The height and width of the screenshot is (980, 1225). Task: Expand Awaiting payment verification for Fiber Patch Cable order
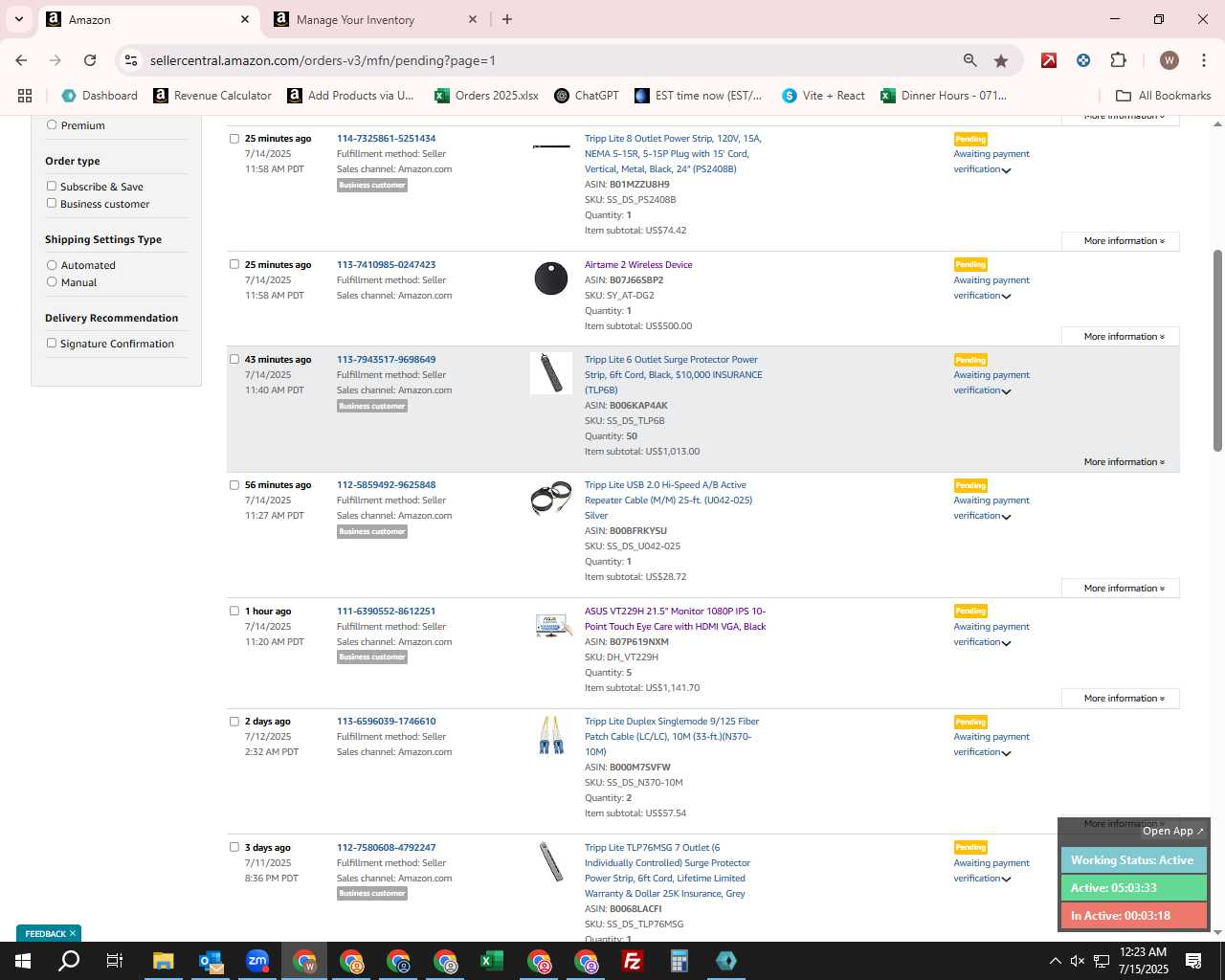[x=991, y=745]
